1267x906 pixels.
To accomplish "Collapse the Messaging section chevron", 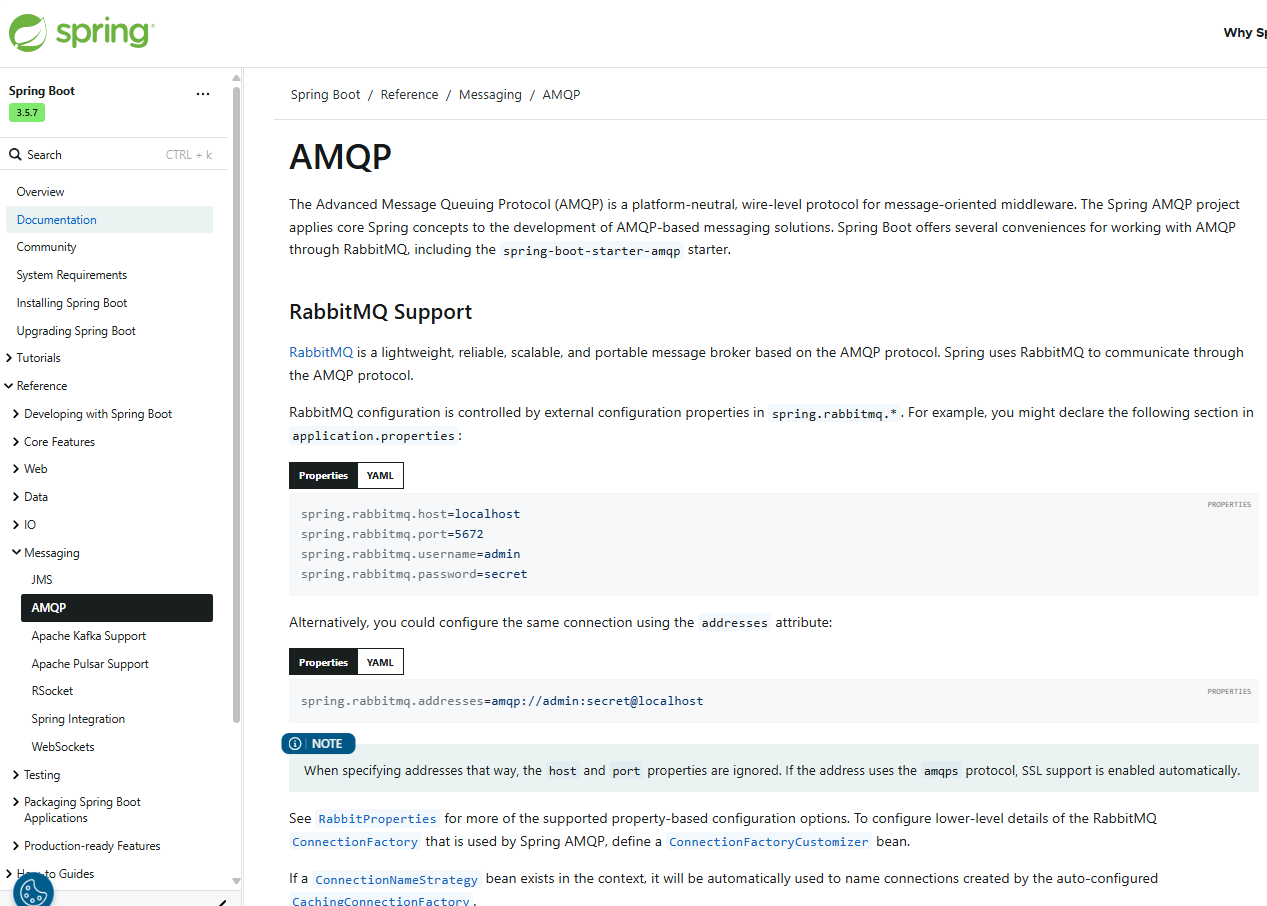I will [16, 553].
